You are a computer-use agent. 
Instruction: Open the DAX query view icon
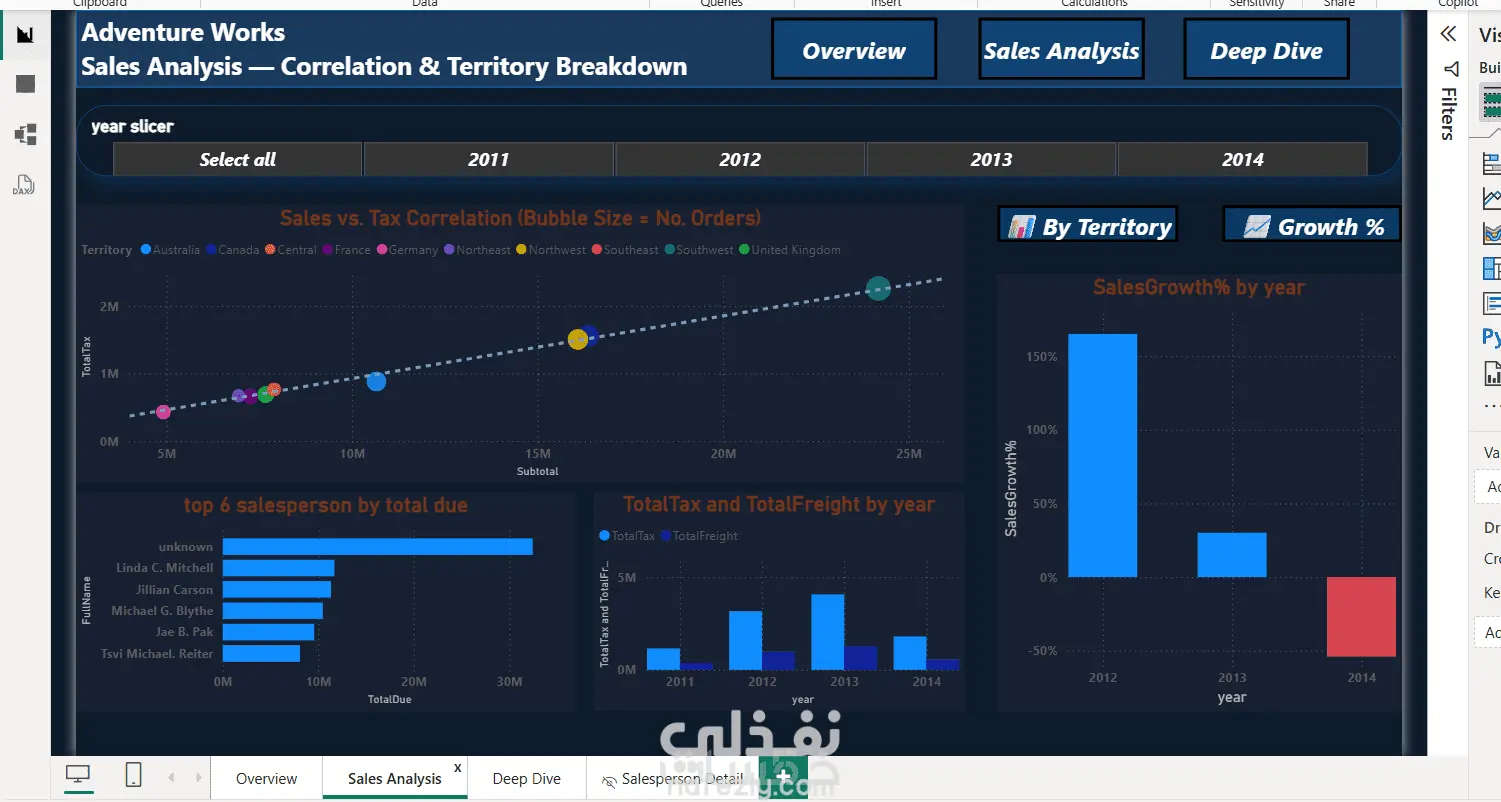[x=24, y=185]
